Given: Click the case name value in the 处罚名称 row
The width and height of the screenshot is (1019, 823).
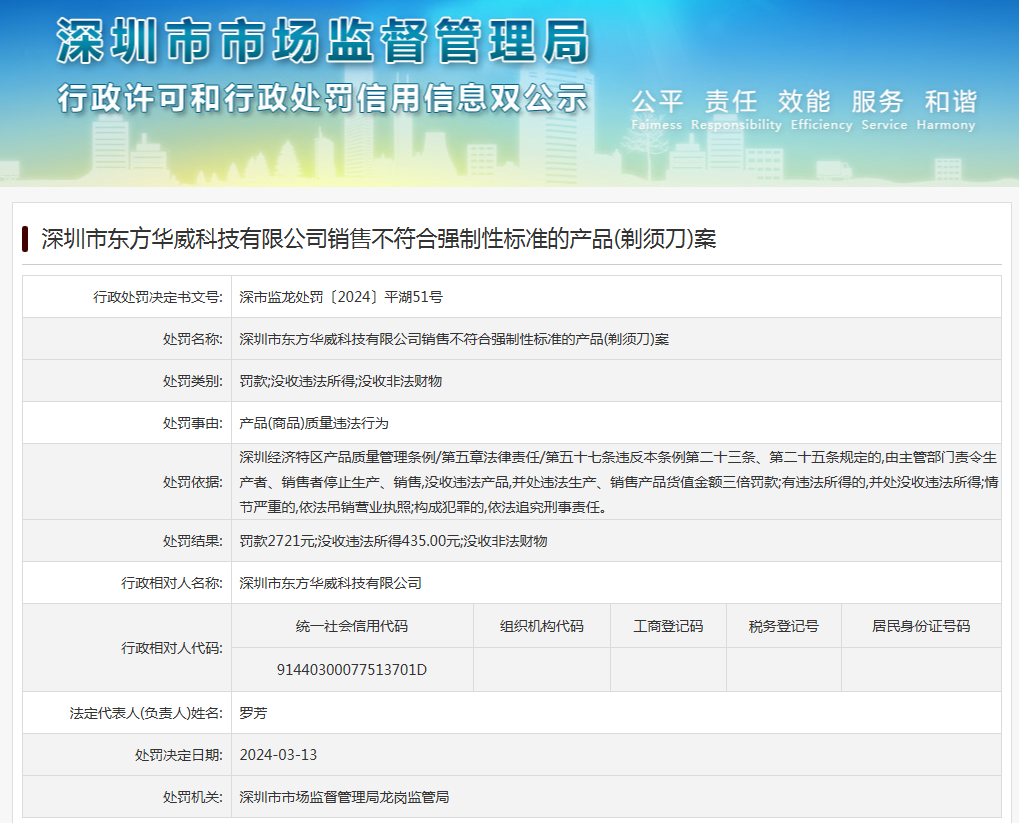Looking at the screenshot, I should (x=454, y=339).
